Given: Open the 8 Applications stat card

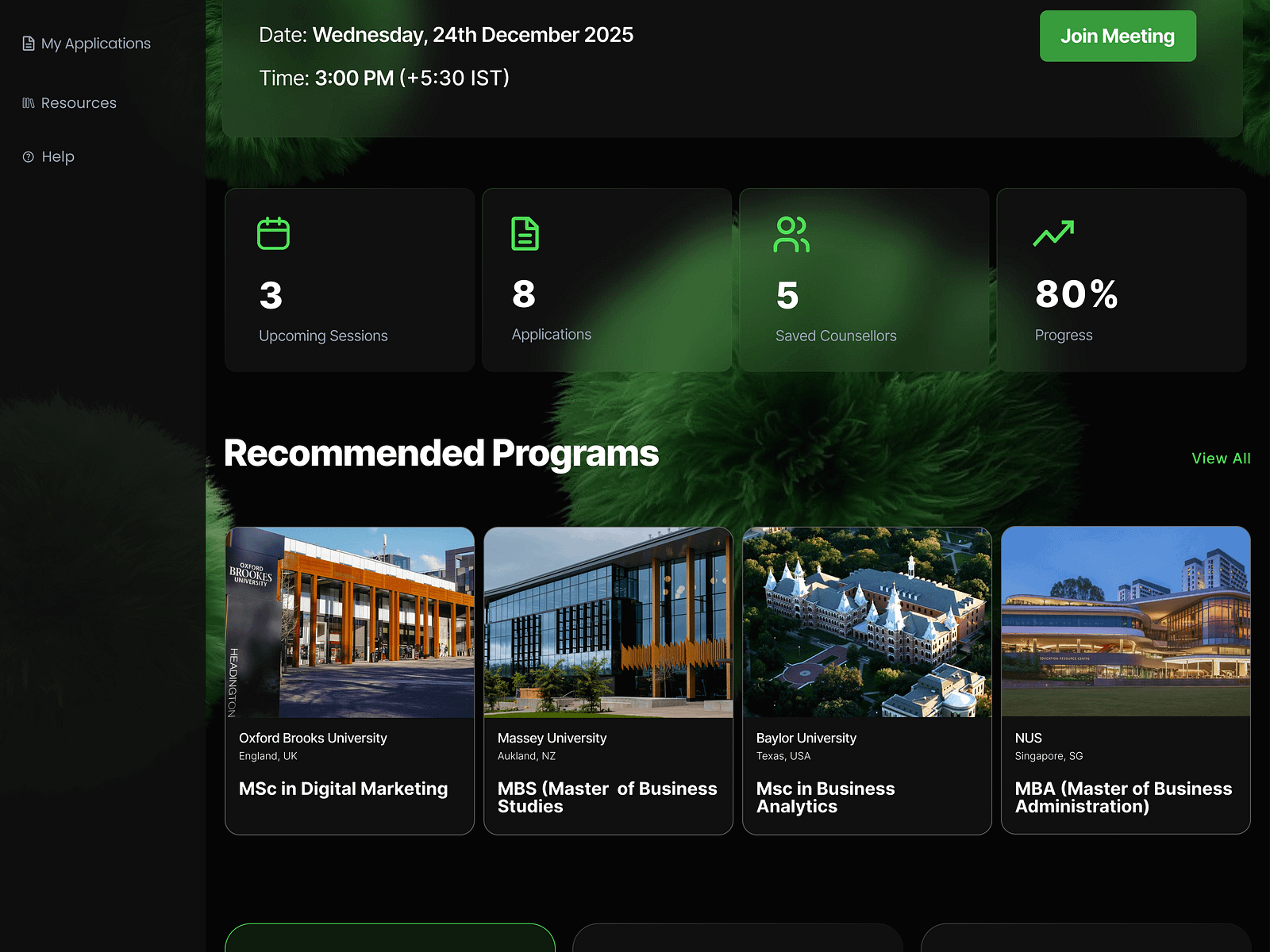Looking at the screenshot, I should 606,279.
